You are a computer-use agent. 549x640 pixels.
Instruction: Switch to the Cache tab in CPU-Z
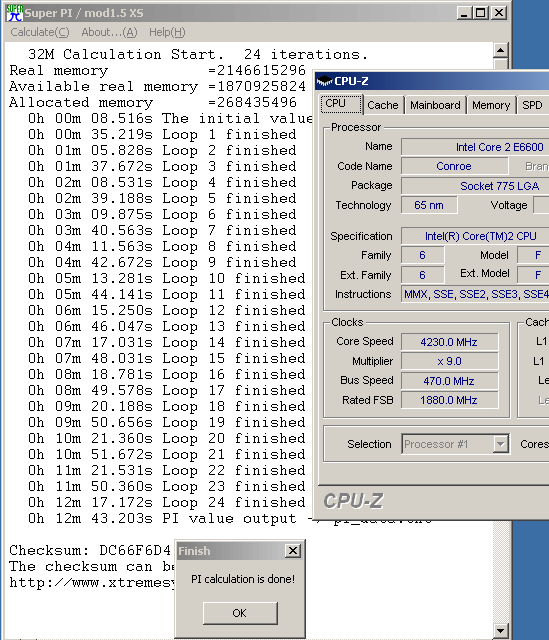[382, 105]
